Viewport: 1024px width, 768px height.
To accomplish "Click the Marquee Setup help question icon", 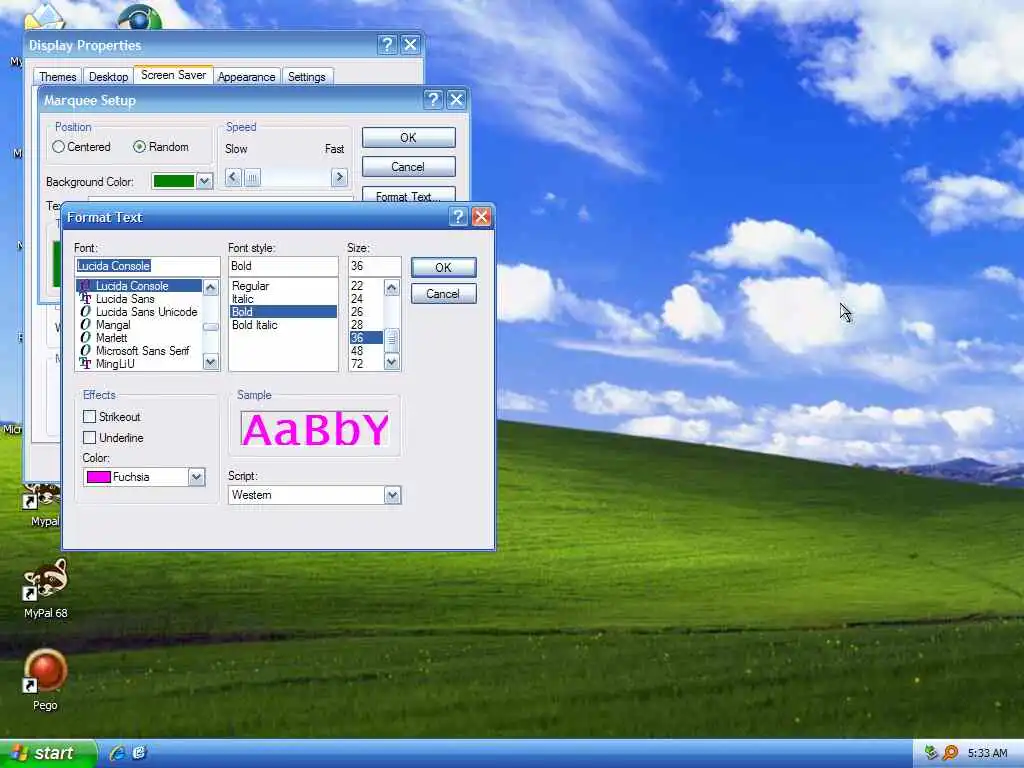I will (x=433, y=100).
